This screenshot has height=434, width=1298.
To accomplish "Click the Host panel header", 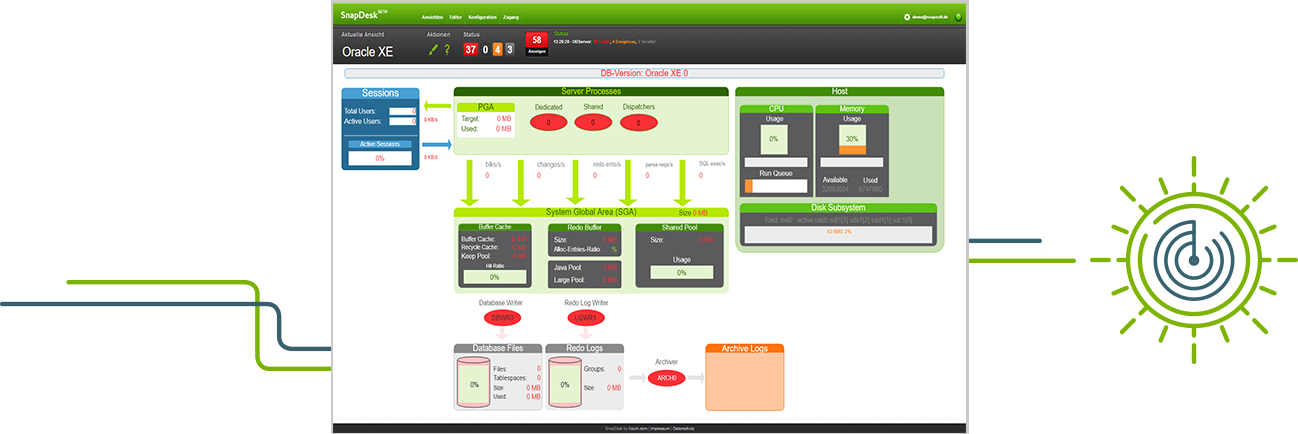I will [840, 91].
